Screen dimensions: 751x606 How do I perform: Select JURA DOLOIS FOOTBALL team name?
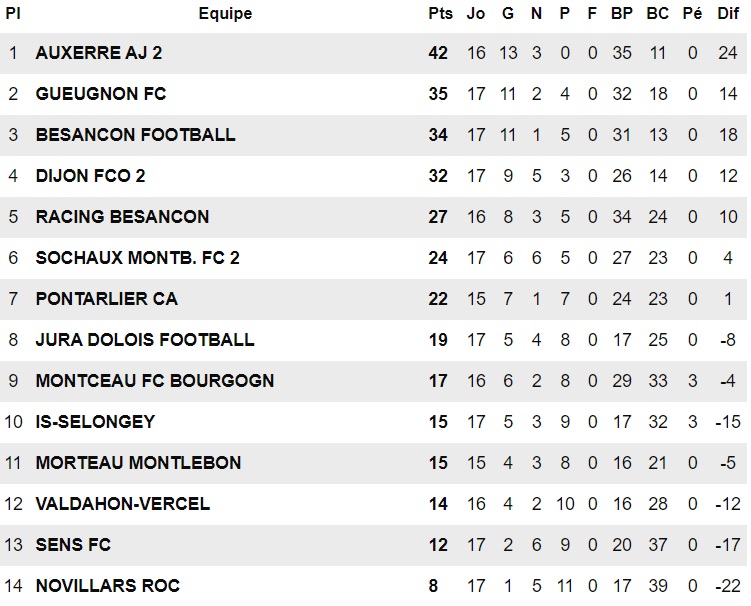coord(145,340)
